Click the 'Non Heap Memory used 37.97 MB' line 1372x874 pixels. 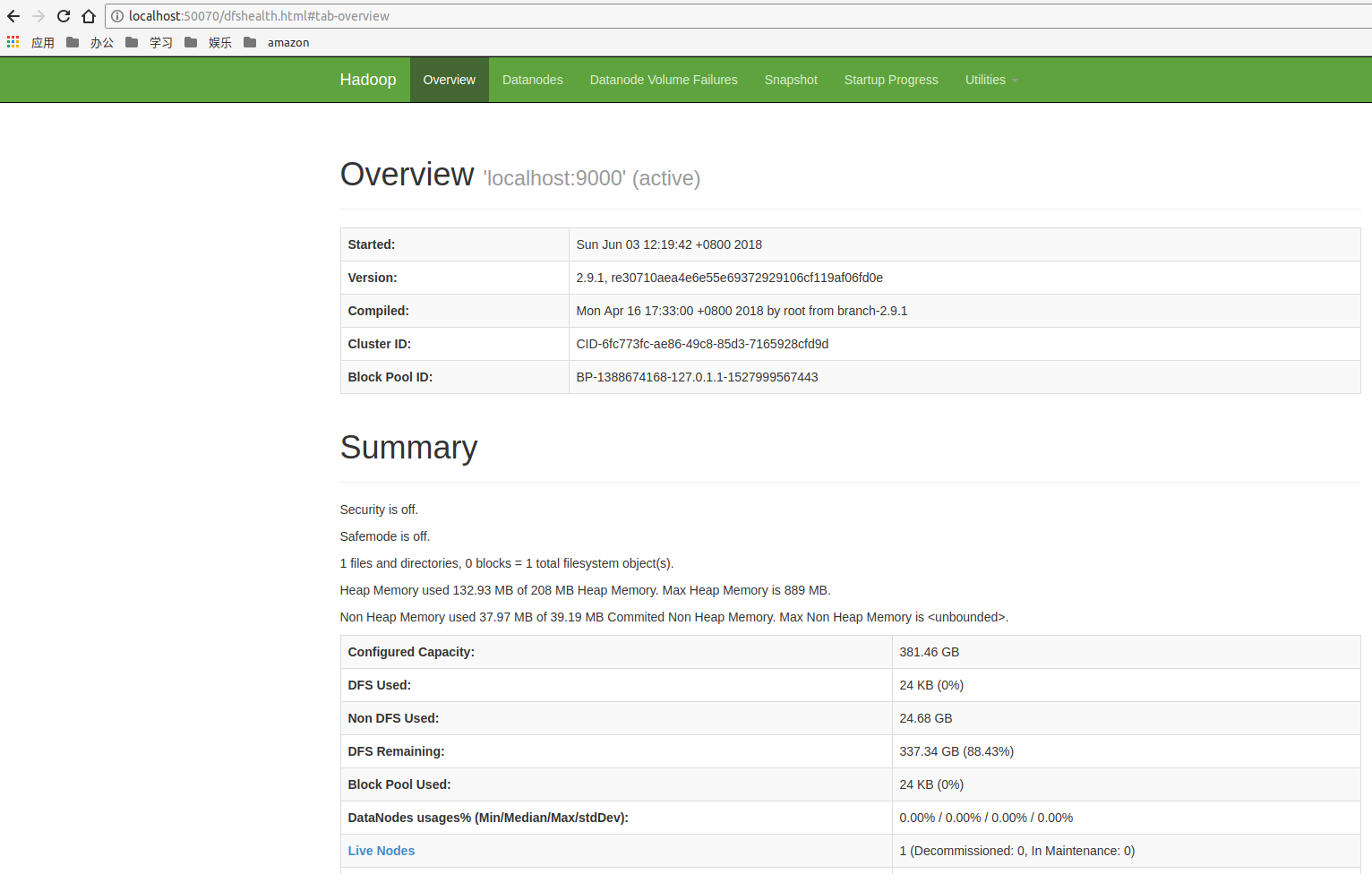[674, 617]
